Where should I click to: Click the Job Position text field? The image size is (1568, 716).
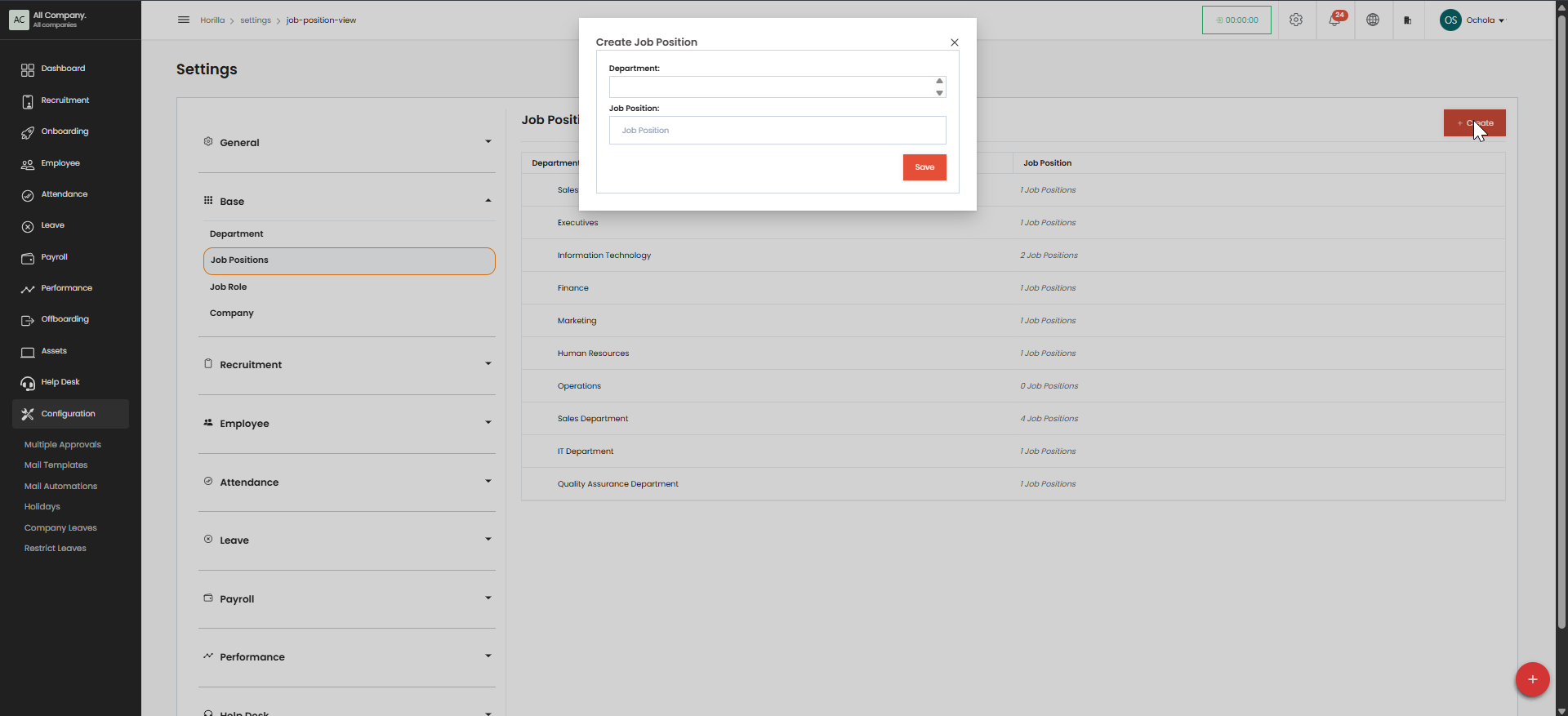point(777,131)
